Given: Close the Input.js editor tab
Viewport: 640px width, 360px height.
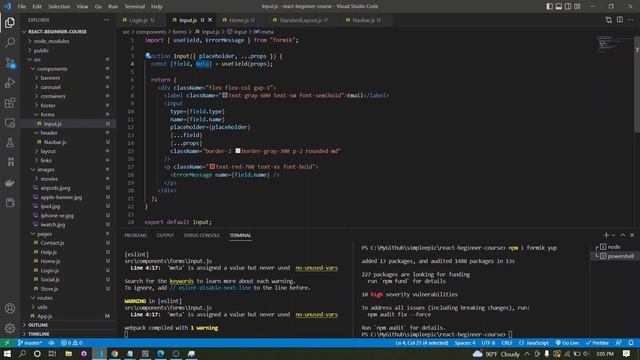Looking at the screenshot, I should [x=210, y=20].
